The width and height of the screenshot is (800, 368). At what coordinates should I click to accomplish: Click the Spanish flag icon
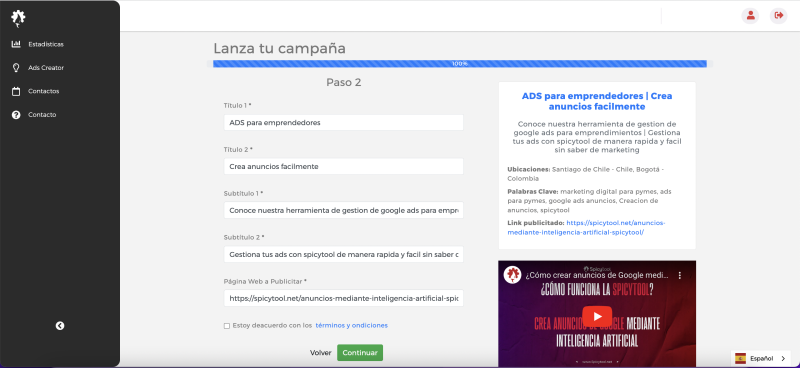coord(740,358)
